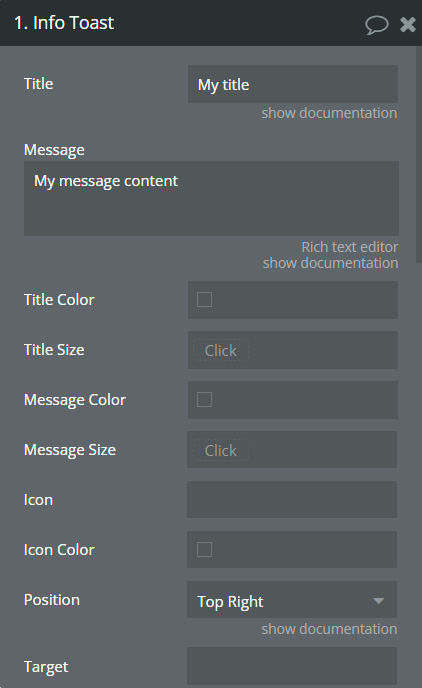Click the Message Color swatch box
The width and height of the screenshot is (422, 688).
pos(204,400)
